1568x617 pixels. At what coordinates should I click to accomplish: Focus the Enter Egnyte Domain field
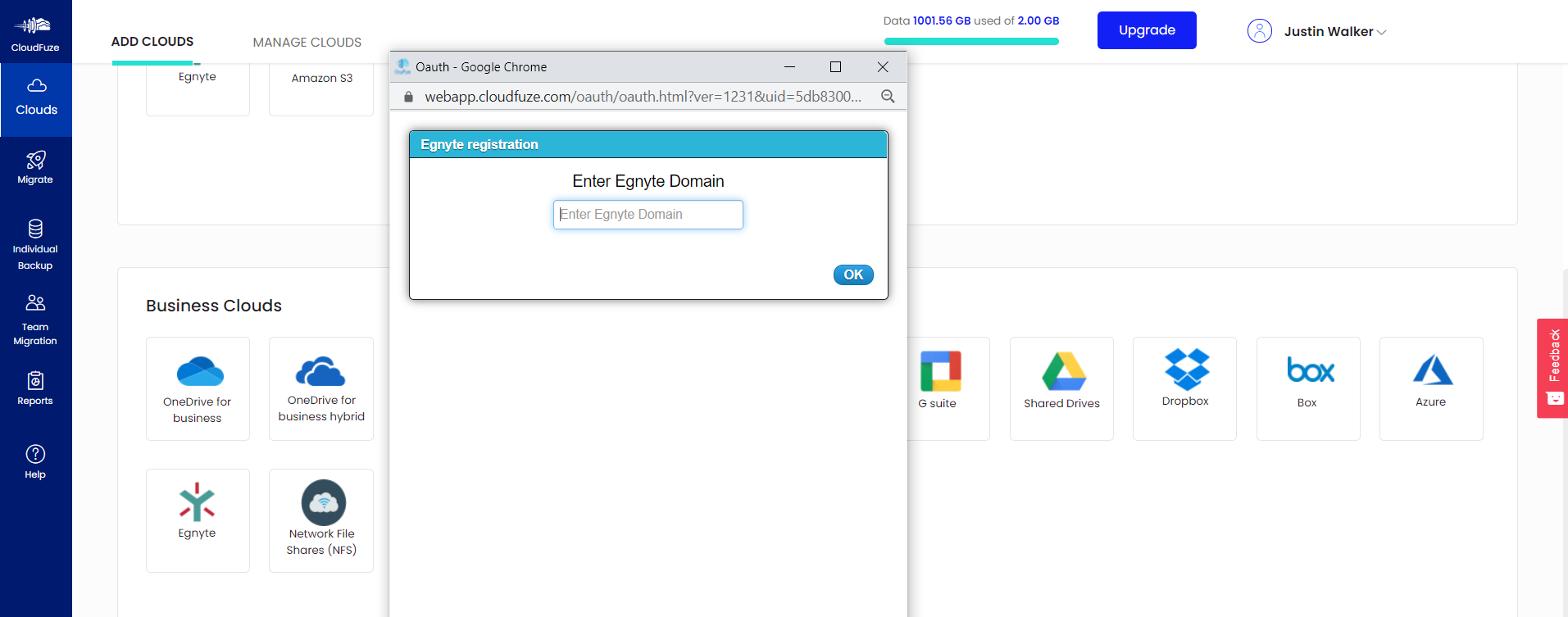click(648, 215)
